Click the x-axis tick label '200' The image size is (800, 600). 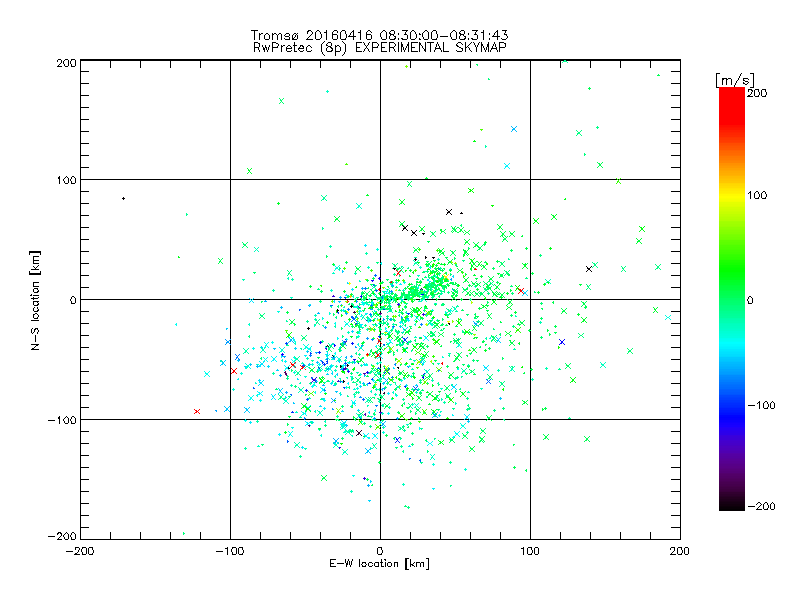[x=680, y=551]
